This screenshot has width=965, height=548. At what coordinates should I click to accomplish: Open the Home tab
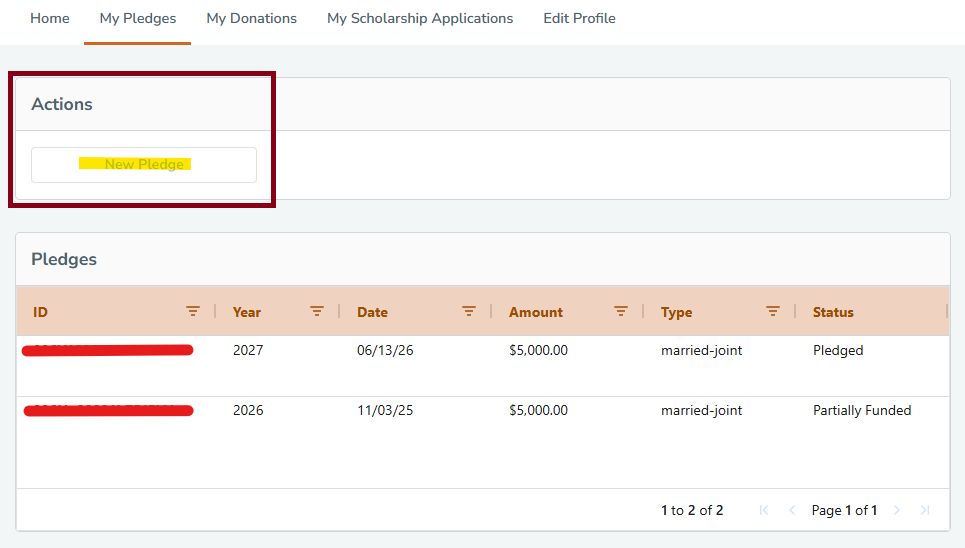[x=50, y=18]
